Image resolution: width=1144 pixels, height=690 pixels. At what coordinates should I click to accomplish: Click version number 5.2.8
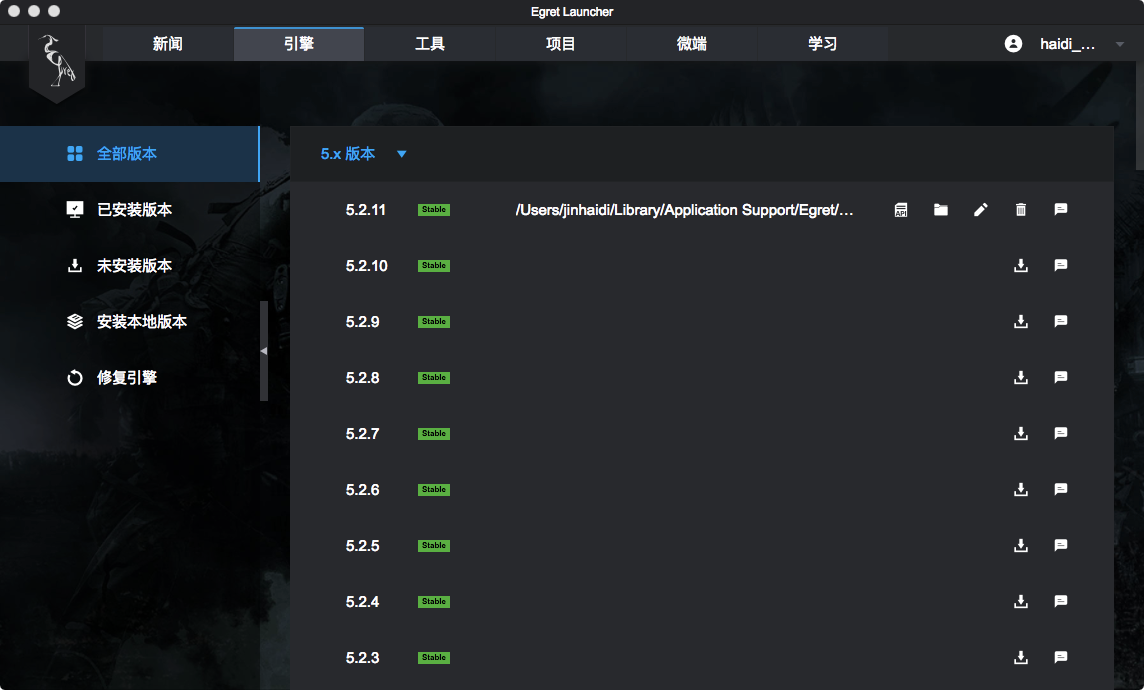[363, 378]
